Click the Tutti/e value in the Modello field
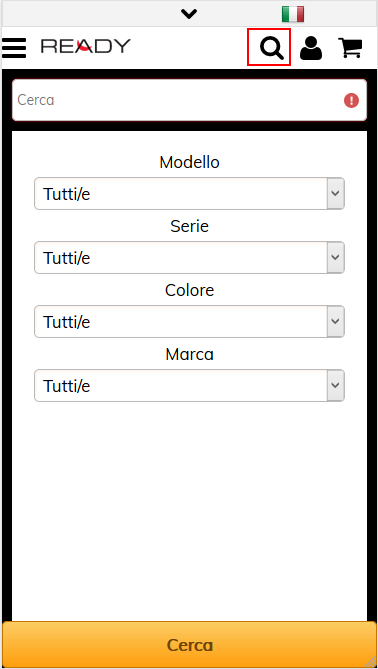Image resolution: width=378 pixels, height=669 pixels. [67, 195]
